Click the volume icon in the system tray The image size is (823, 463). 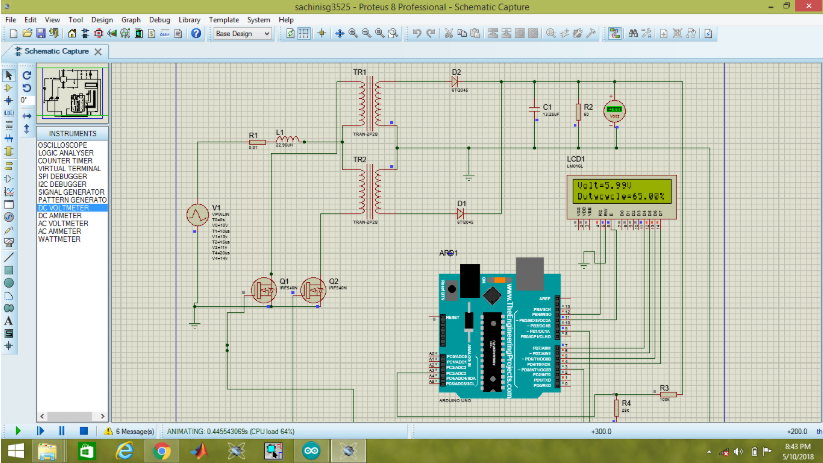click(738, 451)
